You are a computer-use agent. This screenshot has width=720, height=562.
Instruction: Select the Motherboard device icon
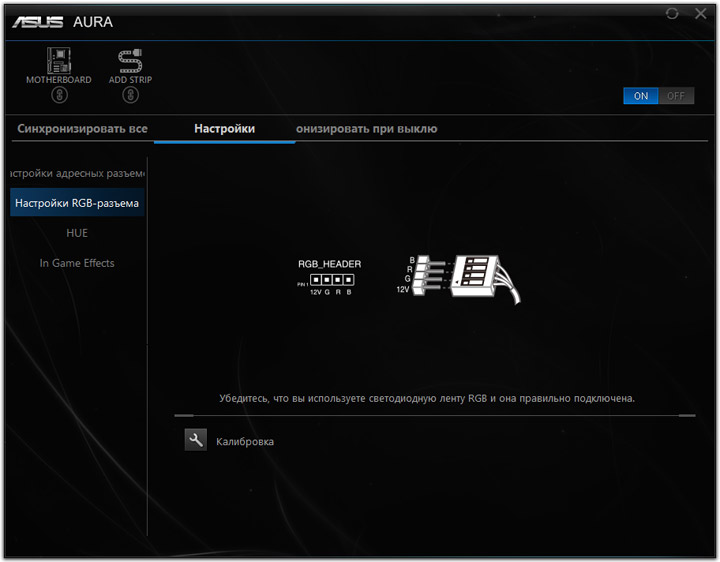59,61
